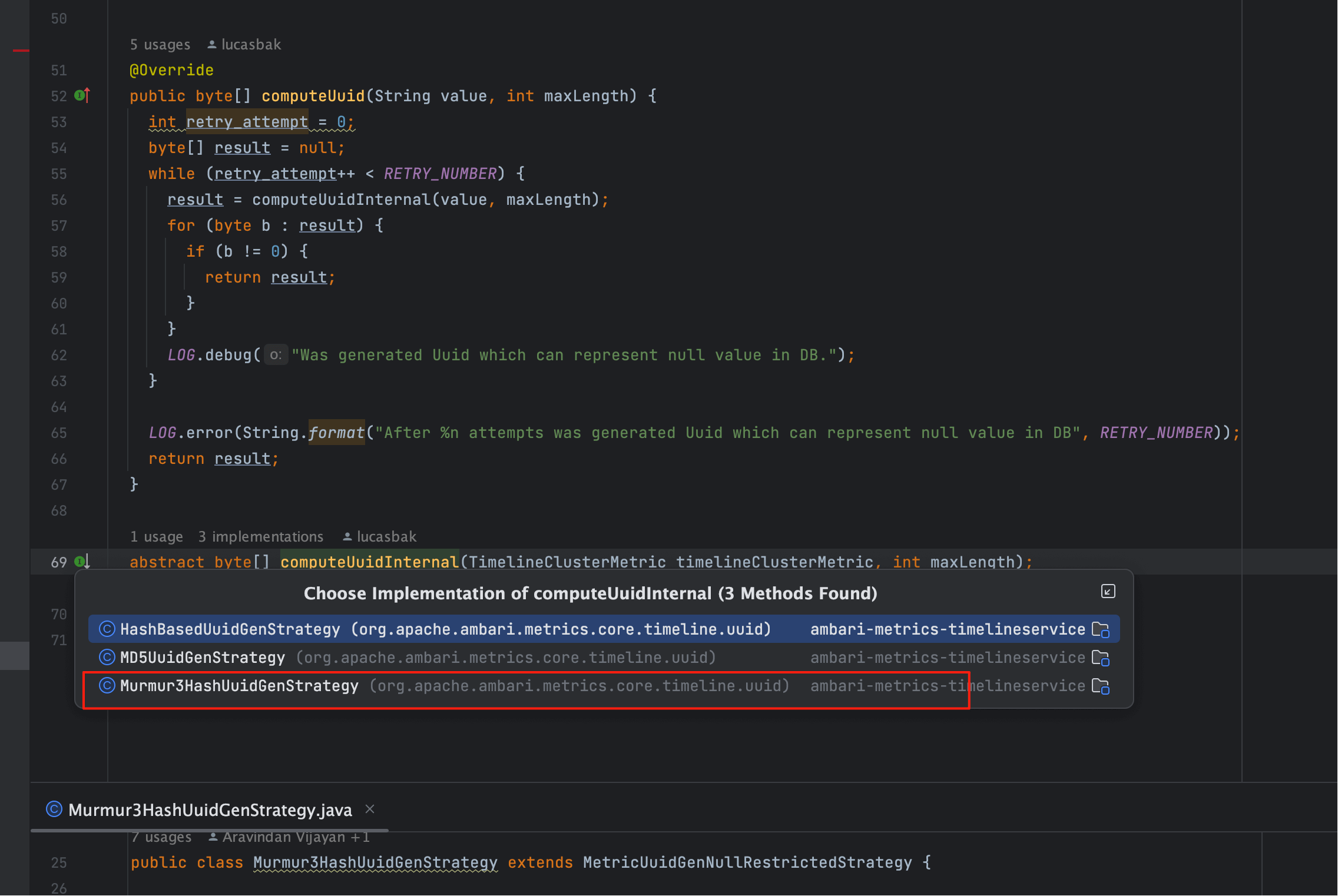1338x896 pixels.
Task: Click line number 55 in the gutter
Action: pyautogui.click(x=58, y=174)
